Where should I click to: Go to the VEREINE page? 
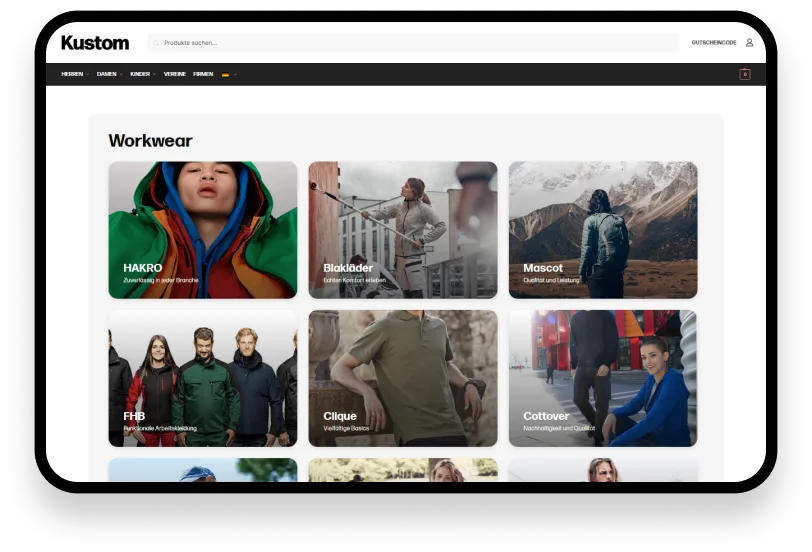[x=175, y=74]
